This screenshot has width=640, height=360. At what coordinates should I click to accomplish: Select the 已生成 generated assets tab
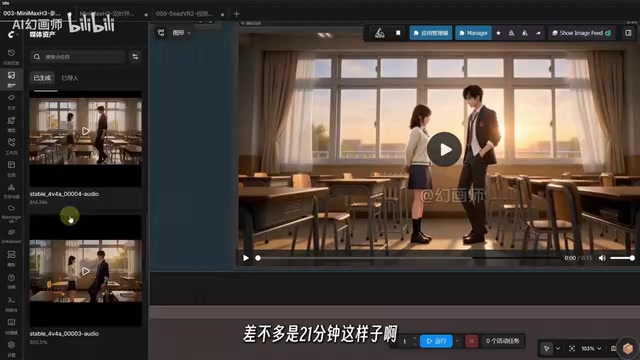click(x=42, y=78)
